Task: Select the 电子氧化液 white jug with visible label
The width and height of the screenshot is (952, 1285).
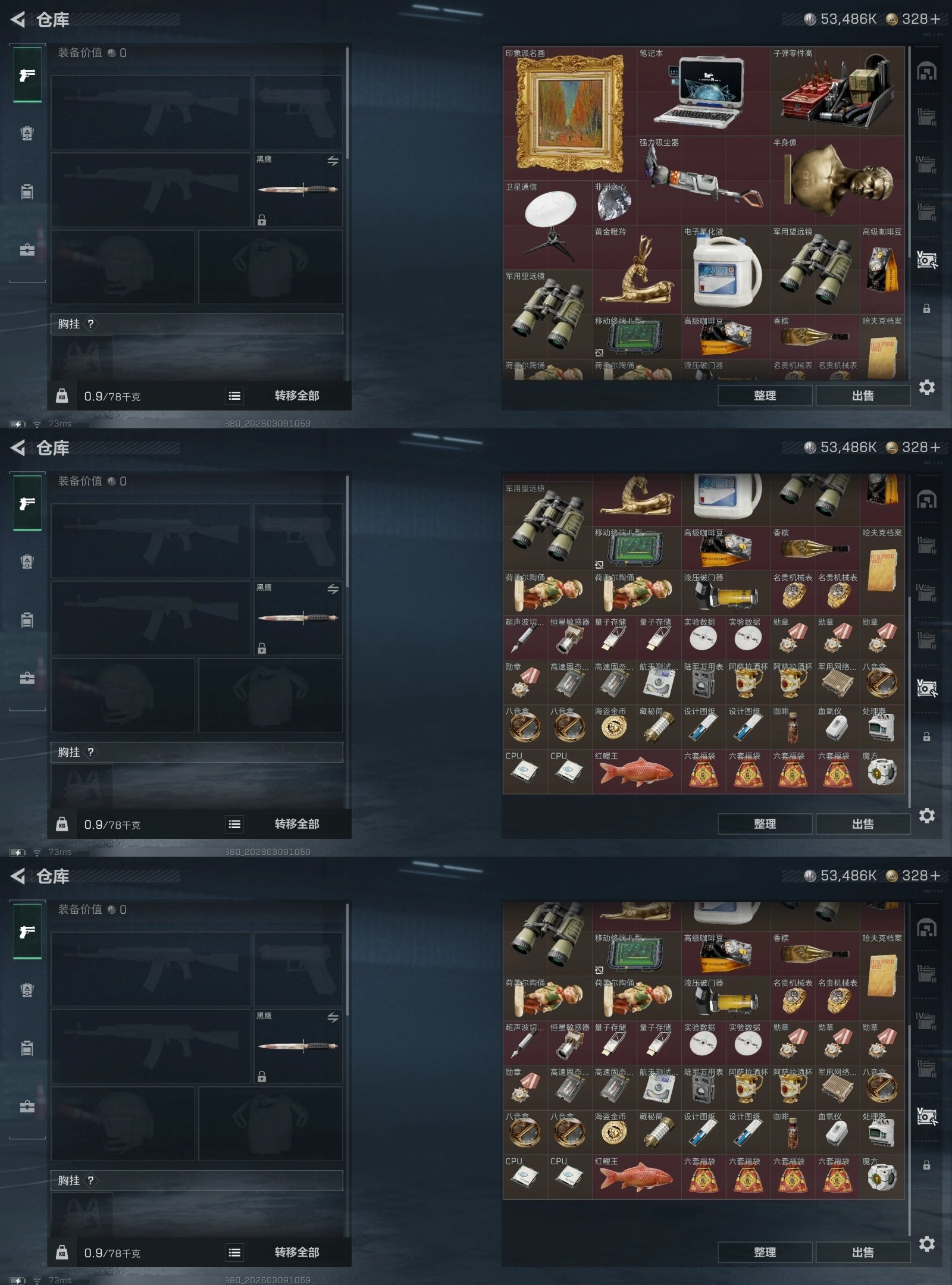Action: click(x=726, y=270)
